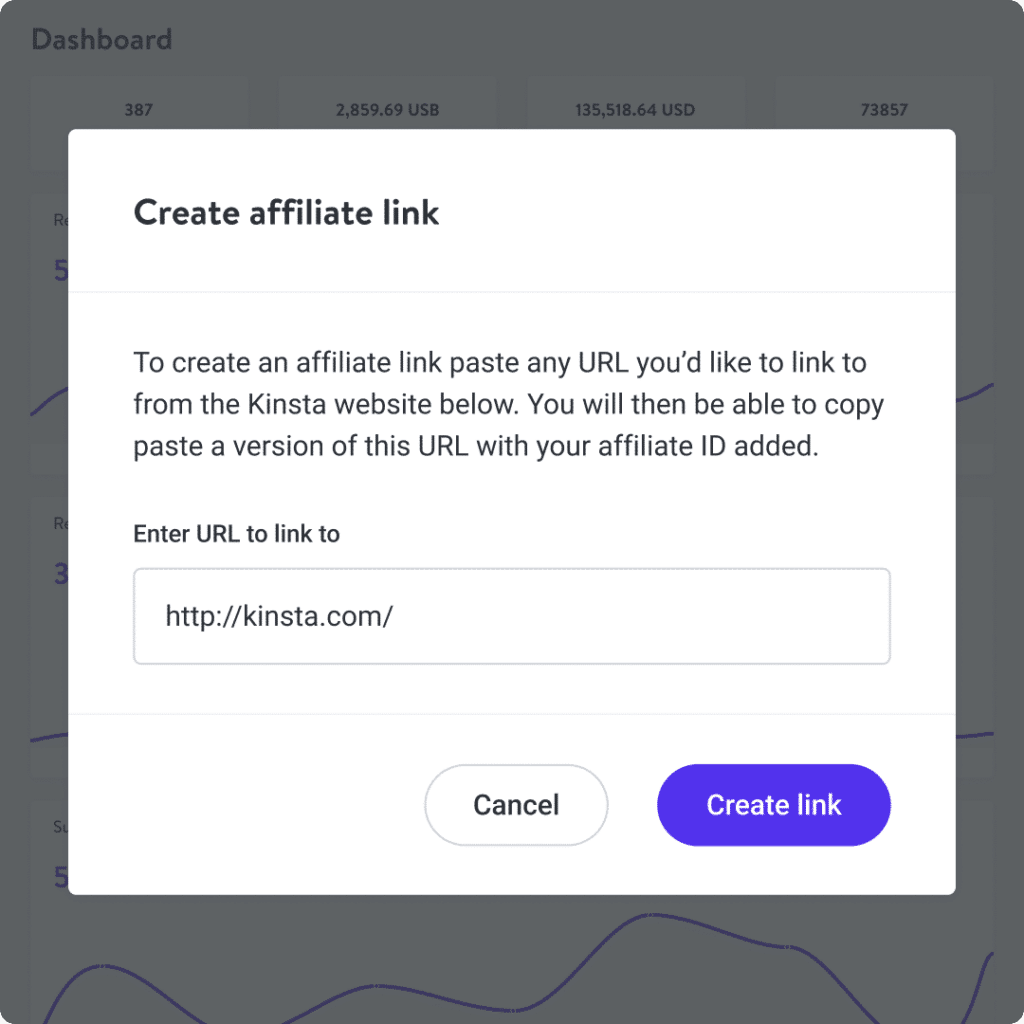Select the 2,859.69 USD stat card
Image resolution: width=1024 pixels, height=1024 pixels.
(x=388, y=110)
